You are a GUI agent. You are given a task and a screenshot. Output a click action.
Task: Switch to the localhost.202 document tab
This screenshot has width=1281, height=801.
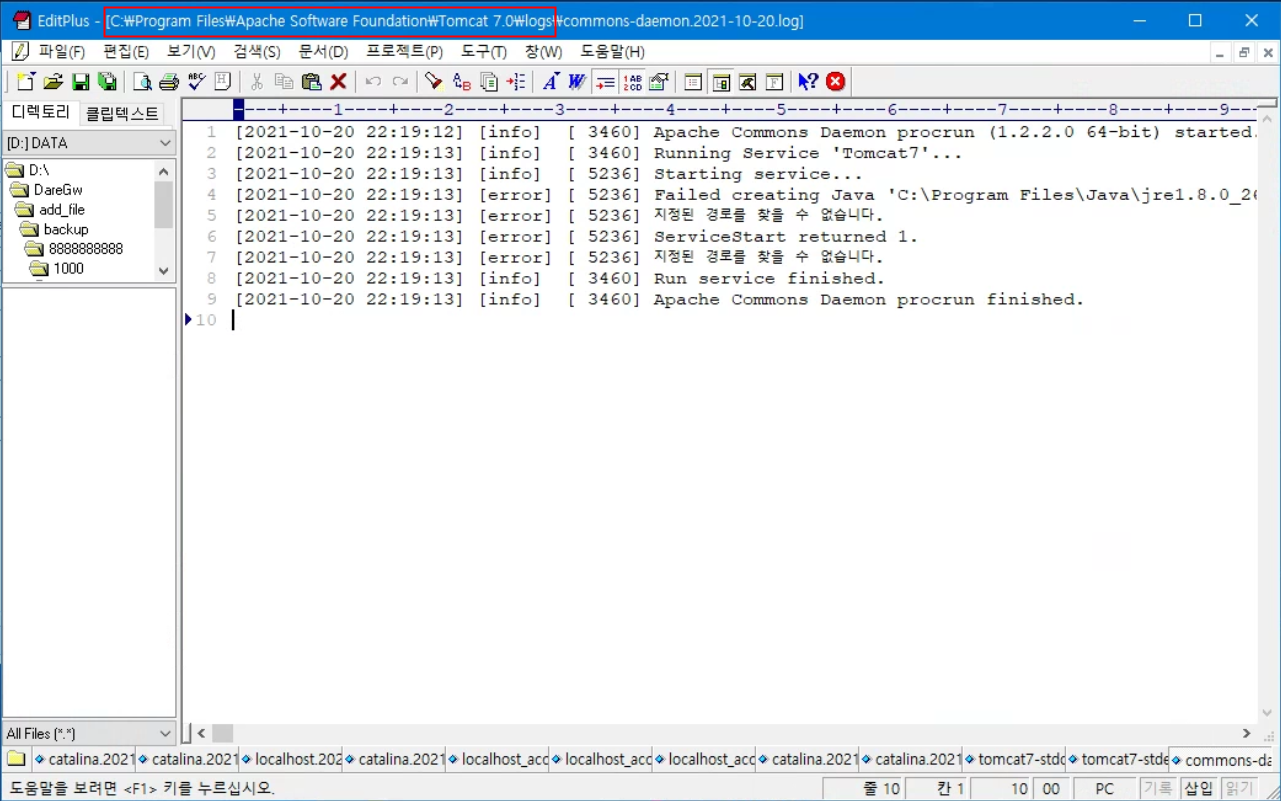(290, 760)
